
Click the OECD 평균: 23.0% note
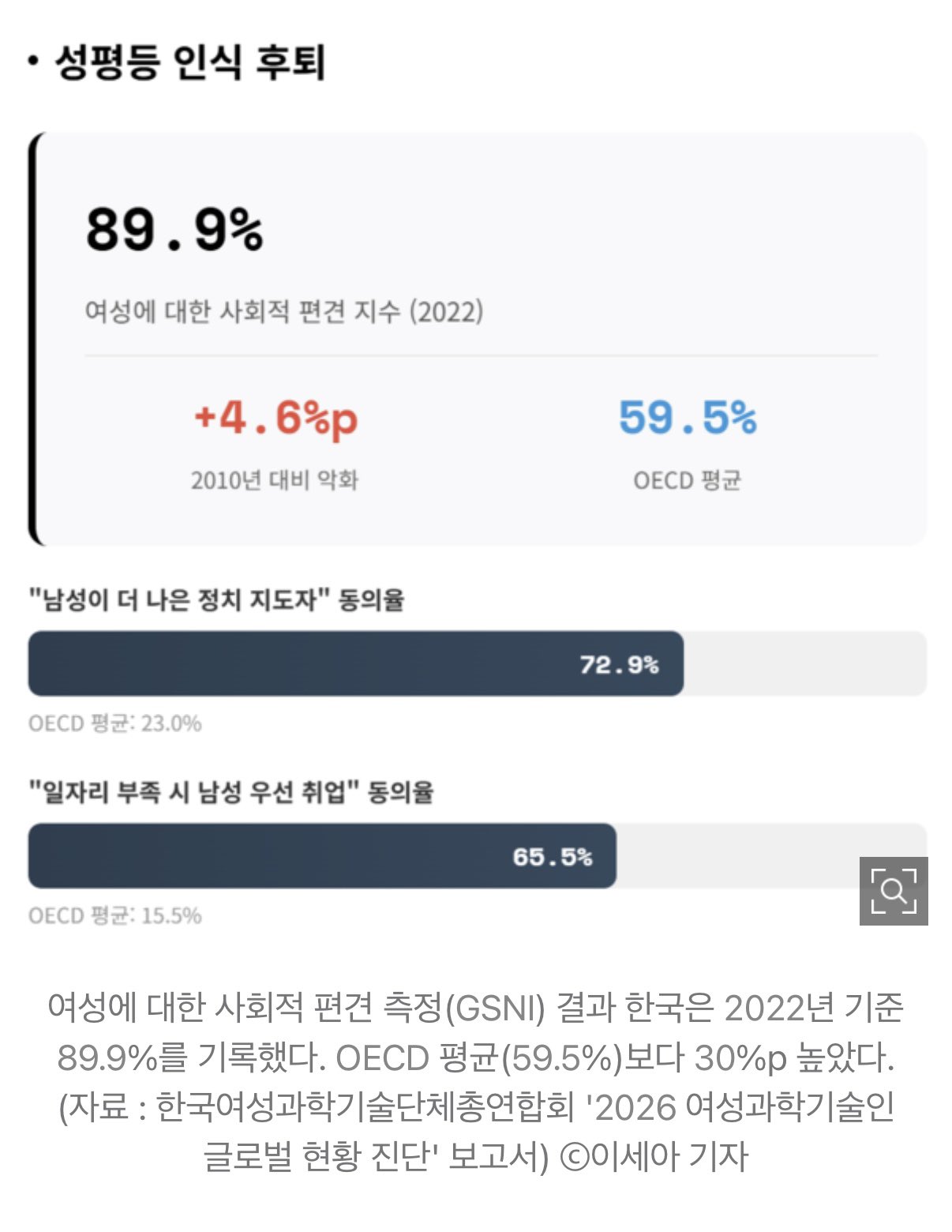tap(115, 723)
